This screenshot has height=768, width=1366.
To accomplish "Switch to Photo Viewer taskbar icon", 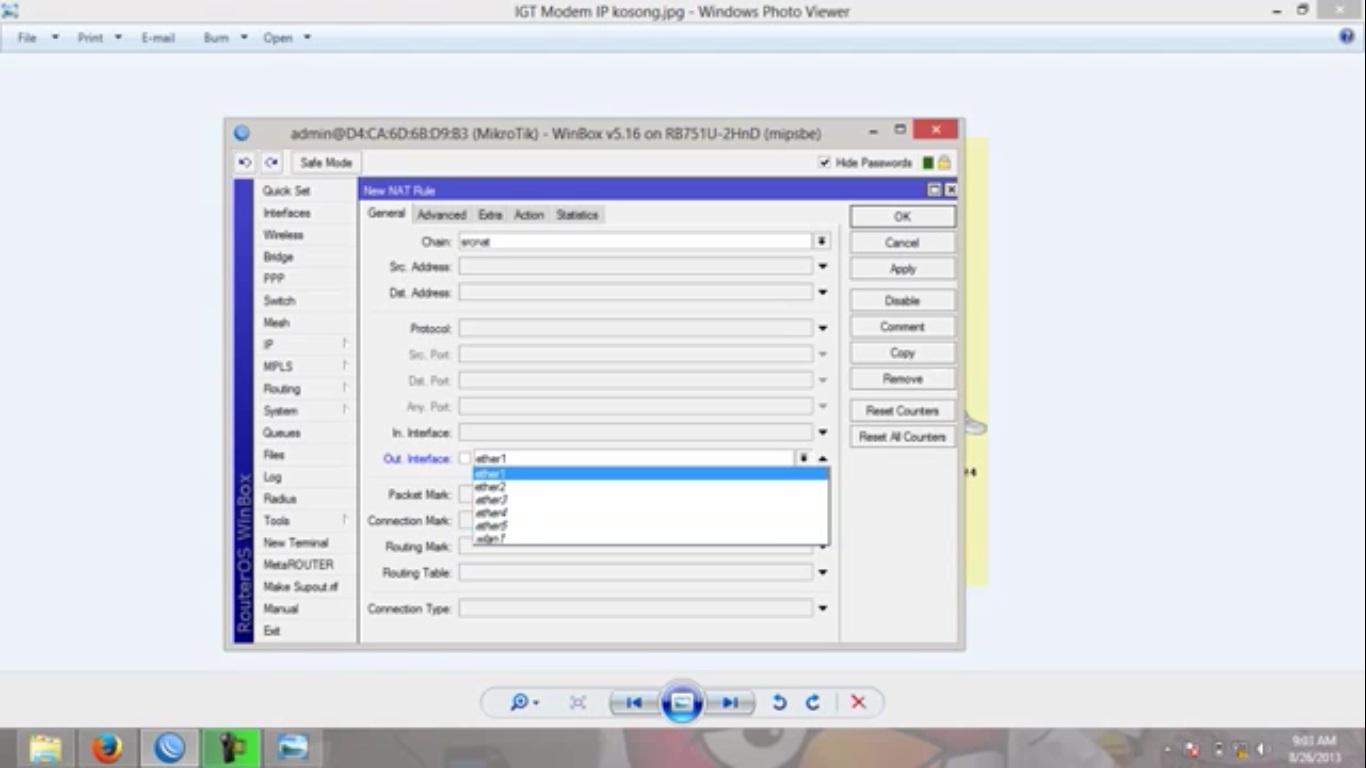I will tap(293, 748).
